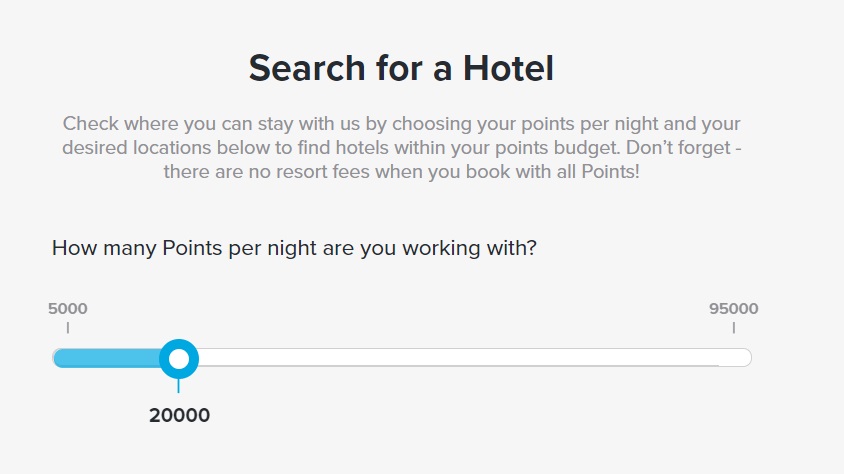Click the 20000 current value label

point(179,415)
